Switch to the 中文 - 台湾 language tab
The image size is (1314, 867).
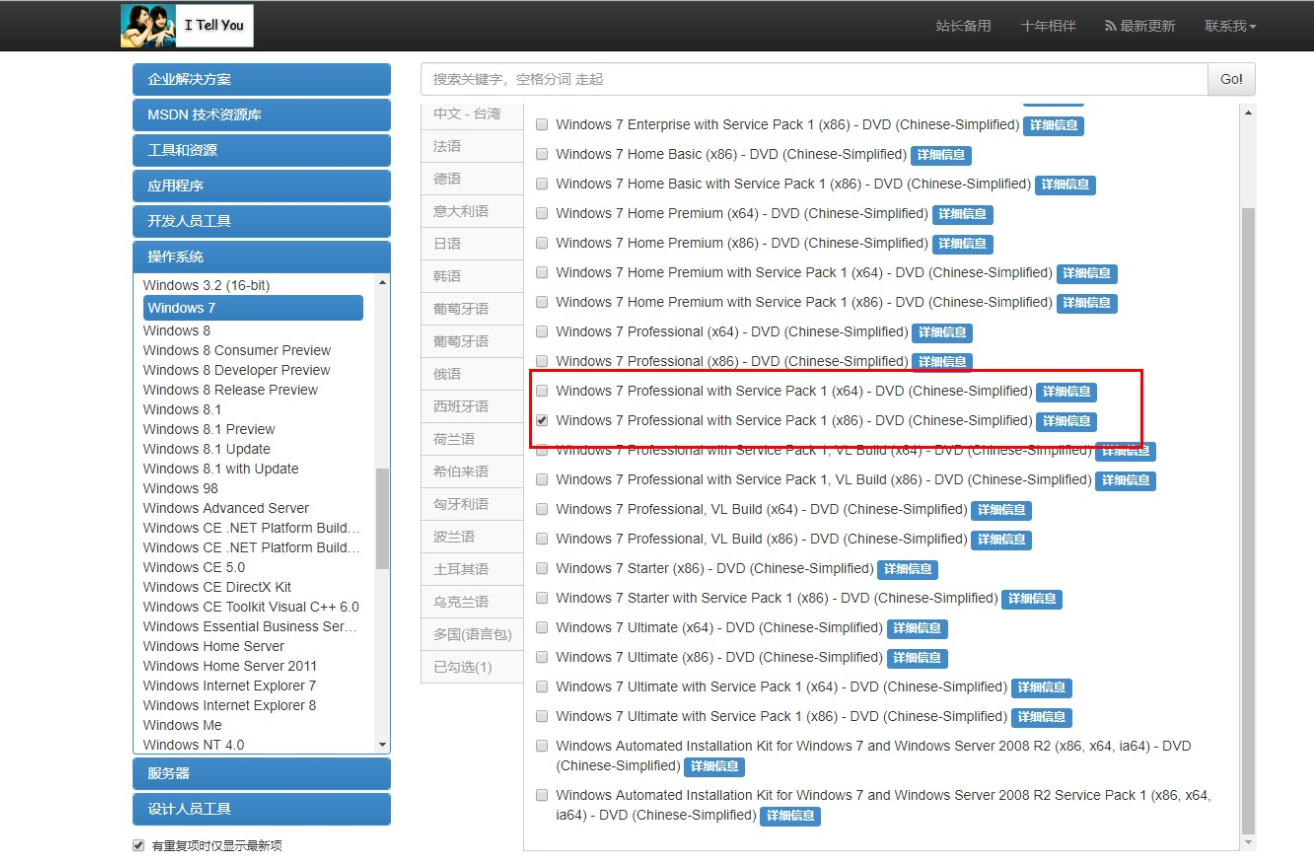tap(472, 114)
